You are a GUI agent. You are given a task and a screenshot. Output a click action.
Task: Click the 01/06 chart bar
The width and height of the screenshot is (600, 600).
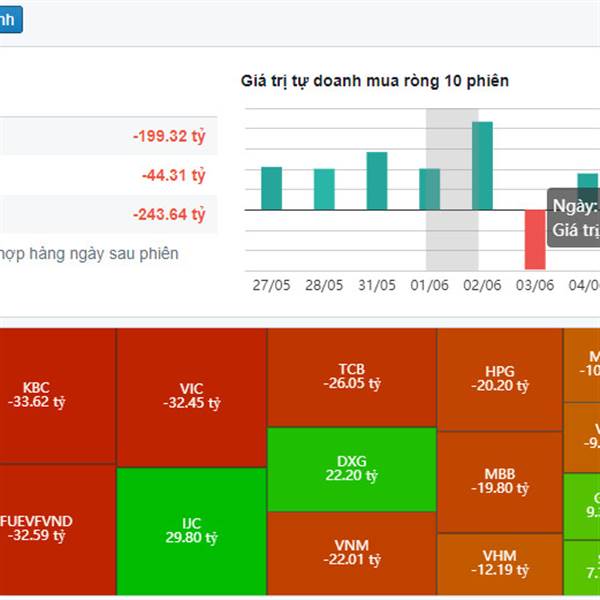tap(430, 189)
